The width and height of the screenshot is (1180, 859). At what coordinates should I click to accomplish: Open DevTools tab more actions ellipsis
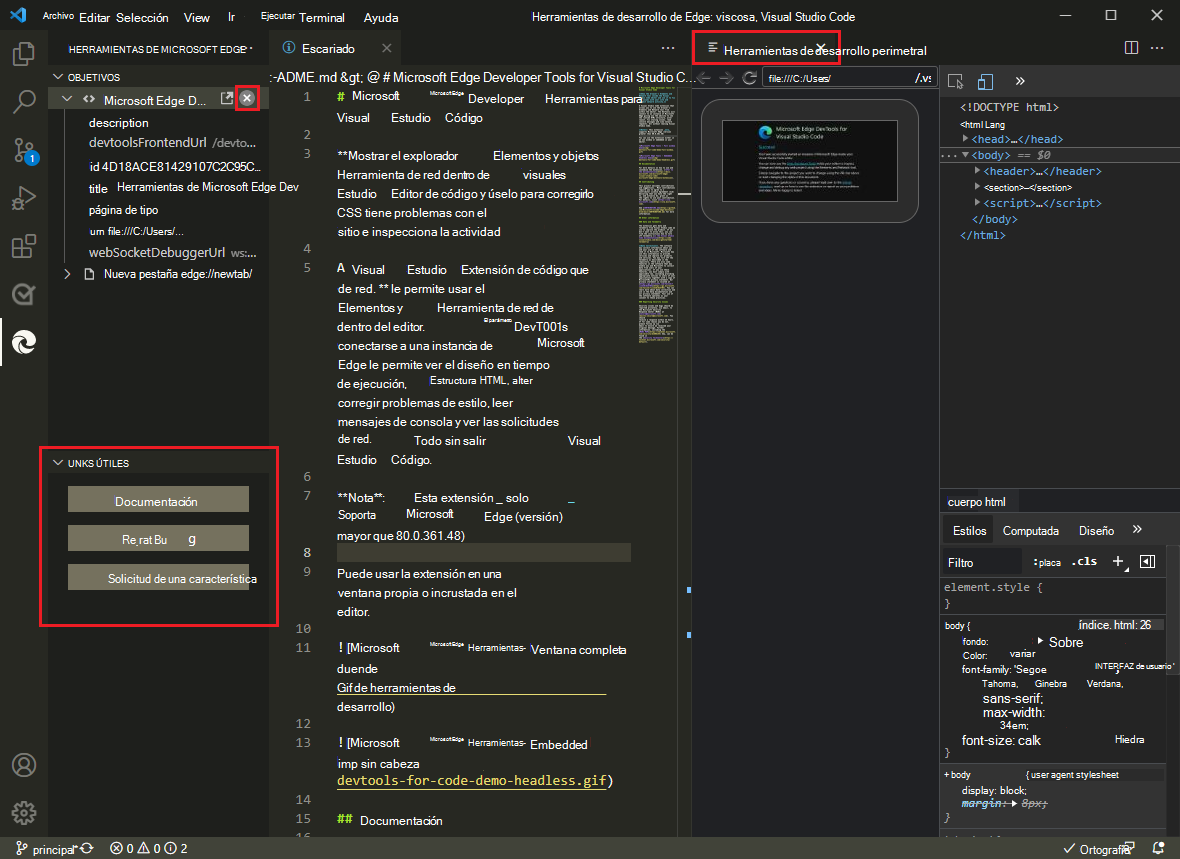(1157, 47)
